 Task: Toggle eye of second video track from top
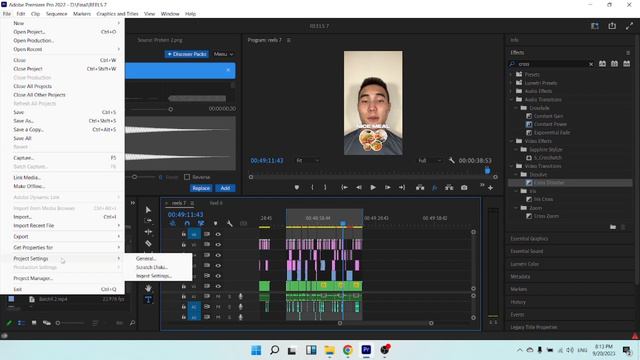[218, 244]
